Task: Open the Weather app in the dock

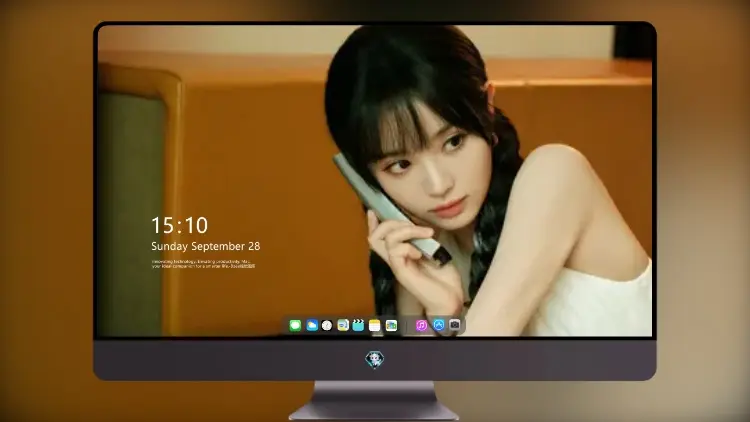Action: point(312,326)
